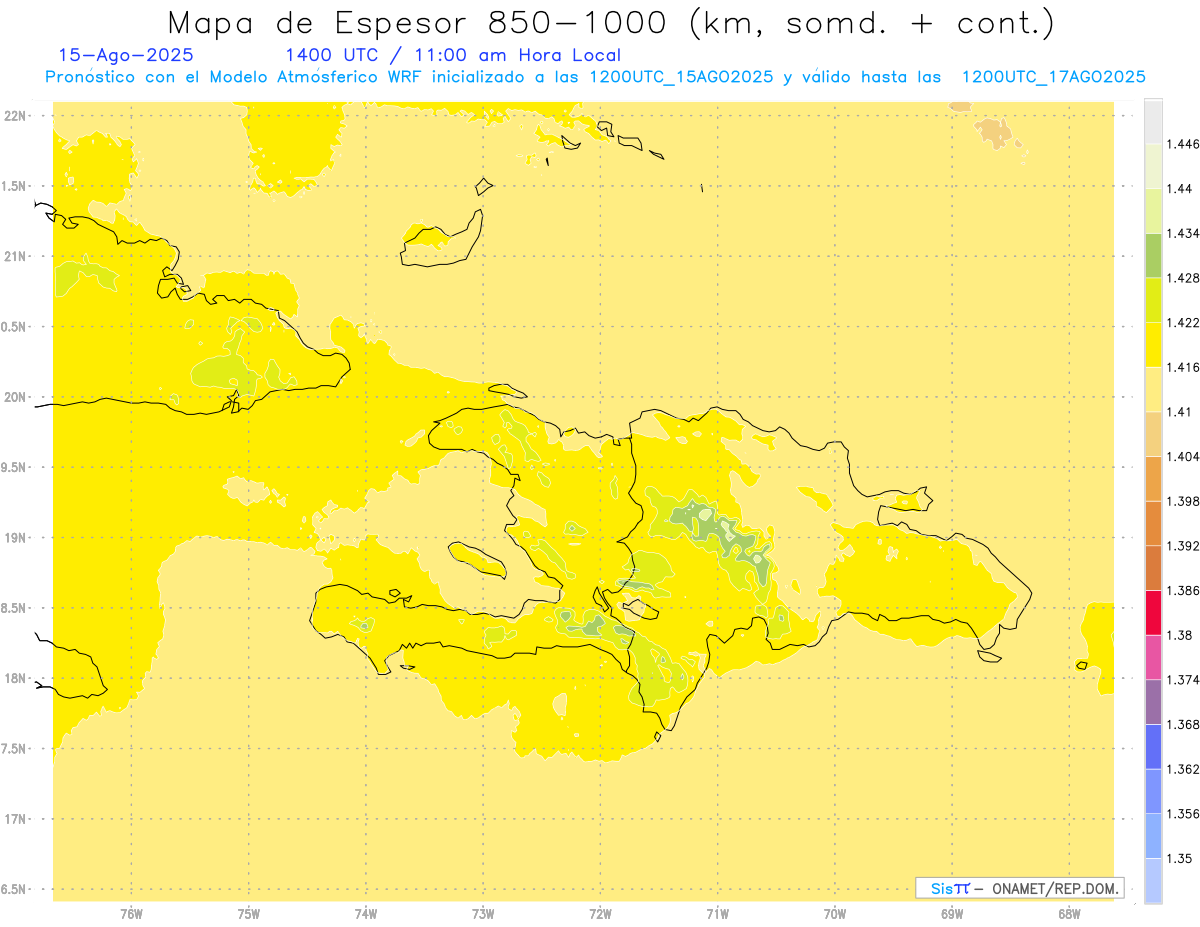The width and height of the screenshot is (1200, 927).
Task: Click the legend value 1.41
Action: point(1180,412)
